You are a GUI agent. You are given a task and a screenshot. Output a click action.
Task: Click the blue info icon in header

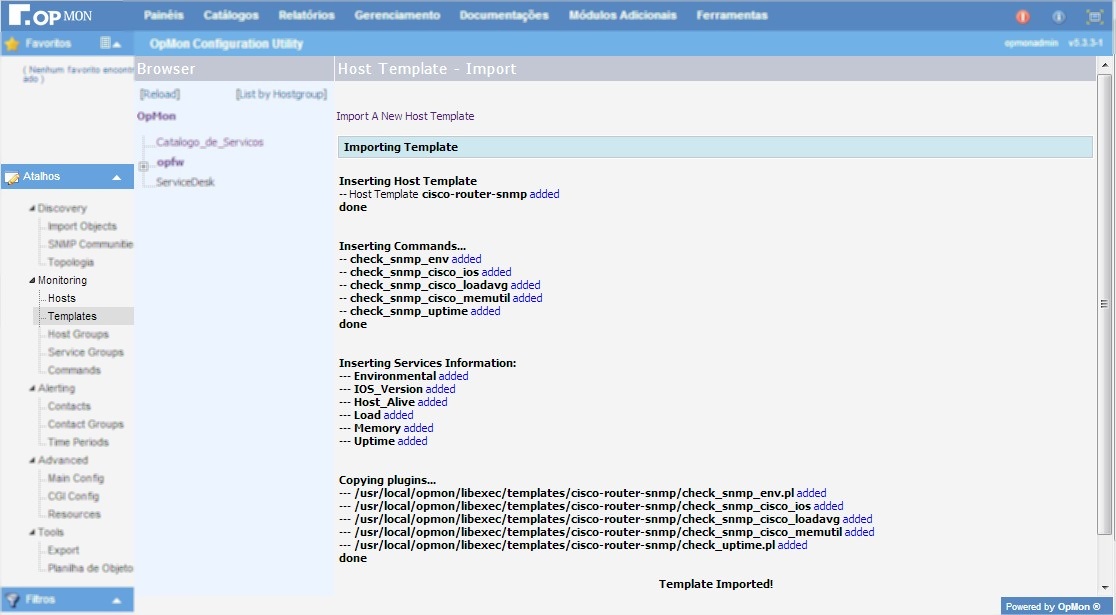pos(1058,16)
